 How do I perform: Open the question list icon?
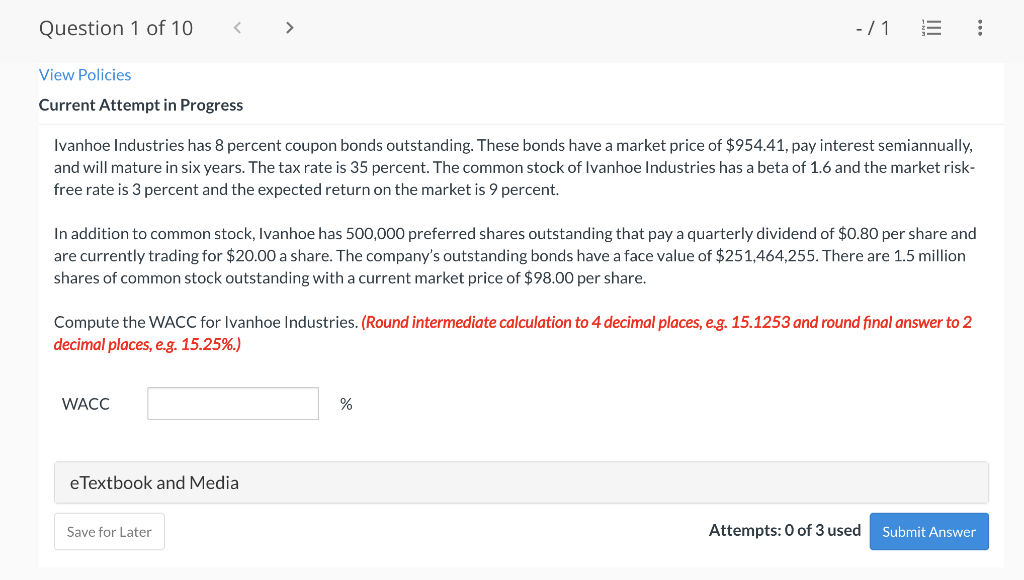(x=929, y=29)
